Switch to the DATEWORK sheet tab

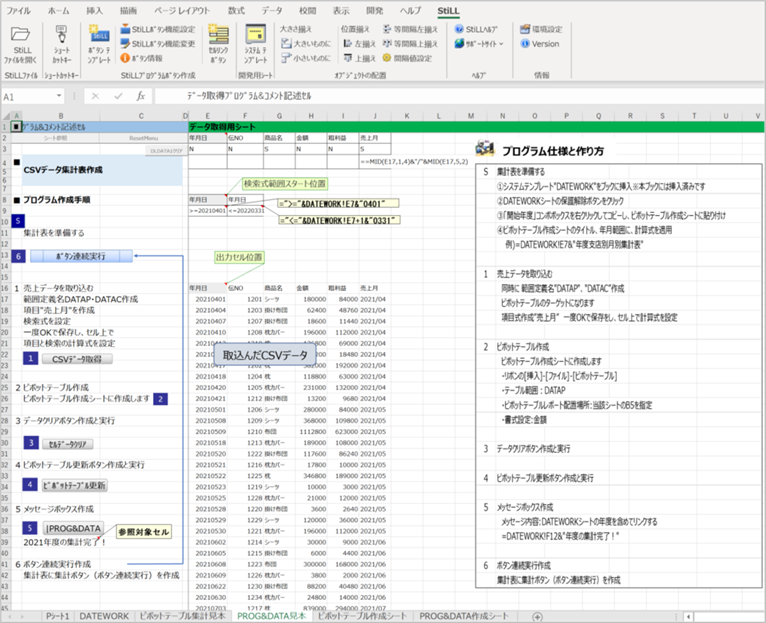tap(104, 616)
